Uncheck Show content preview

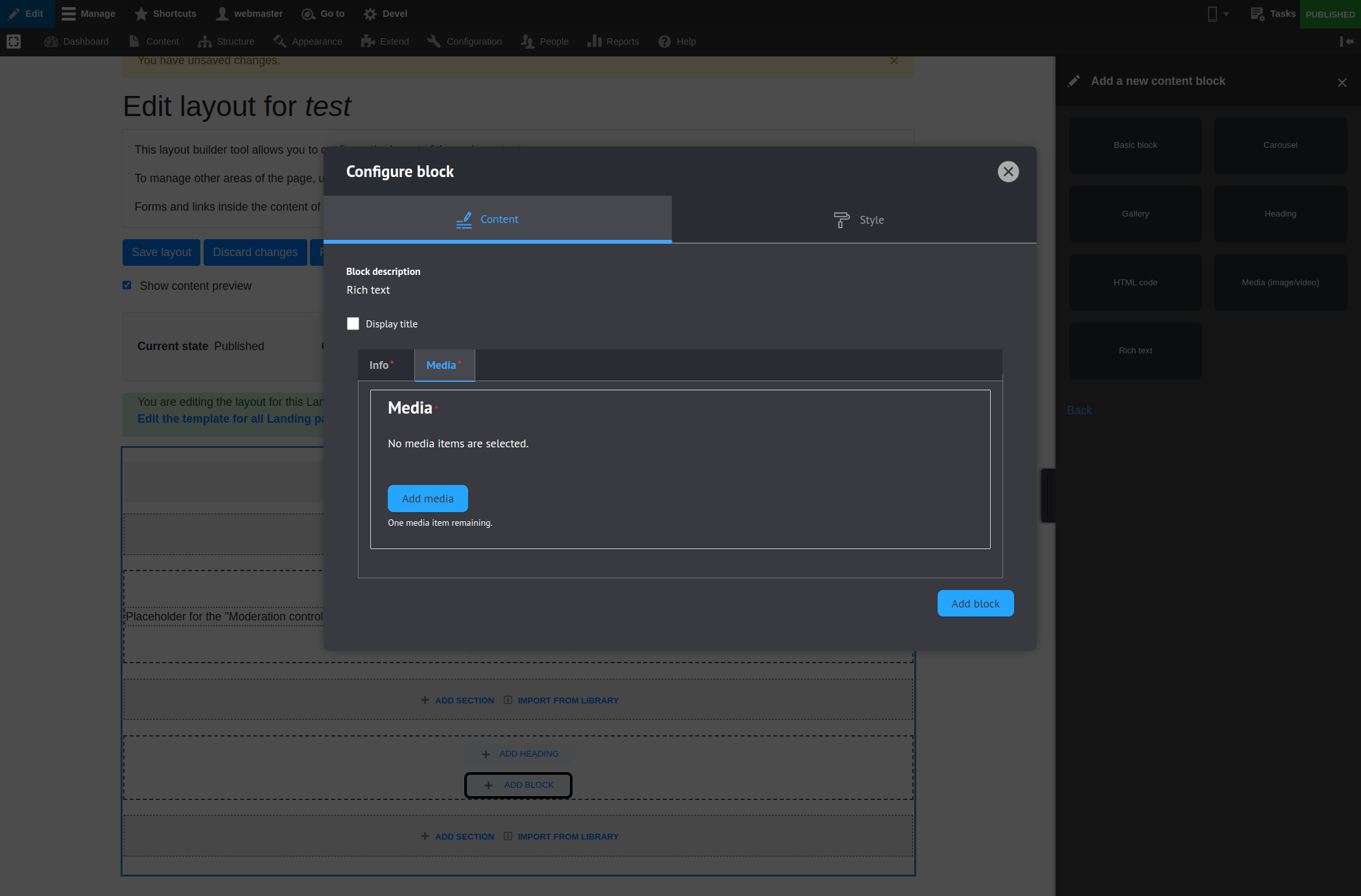[127, 285]
